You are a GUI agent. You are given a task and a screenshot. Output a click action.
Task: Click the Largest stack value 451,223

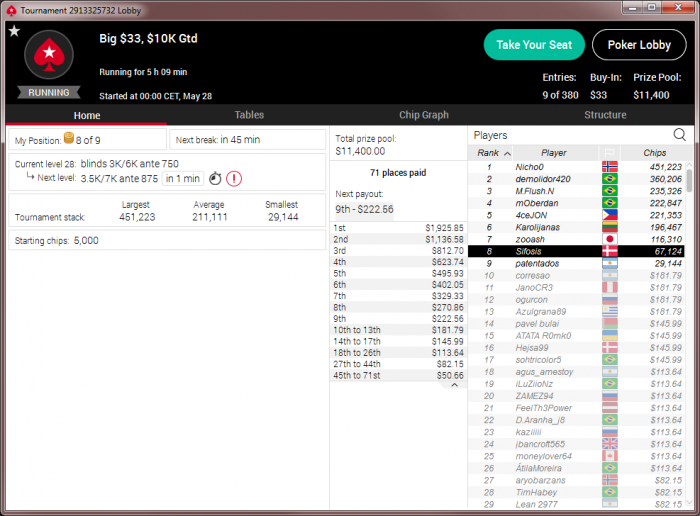click(x=137, y=217)
